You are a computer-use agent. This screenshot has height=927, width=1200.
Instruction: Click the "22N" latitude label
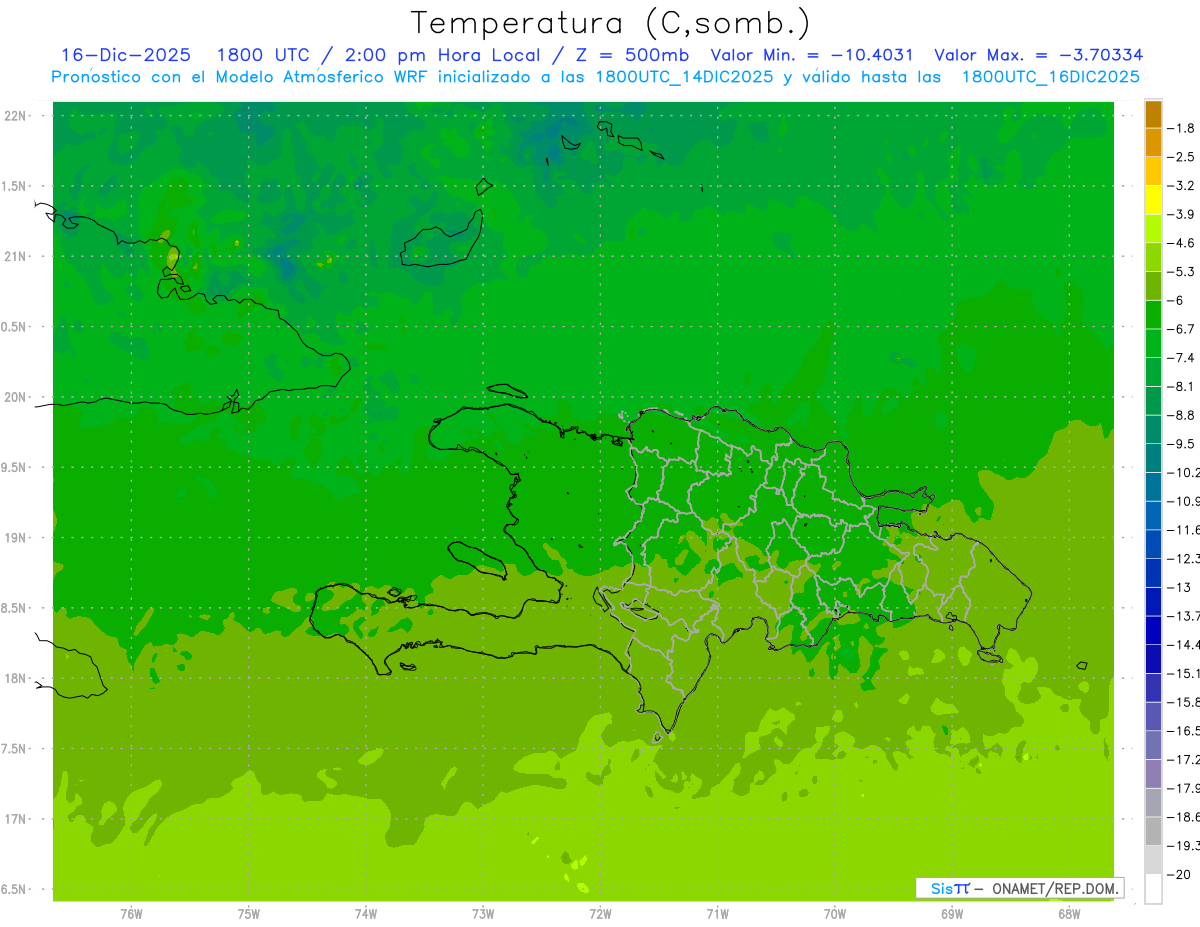pos(17,116)
